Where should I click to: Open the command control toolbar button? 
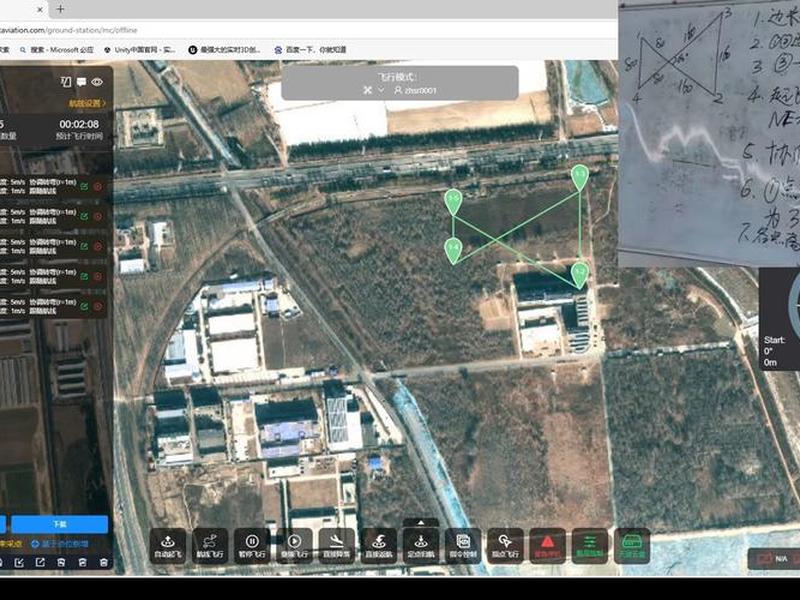tap(463, 546)
